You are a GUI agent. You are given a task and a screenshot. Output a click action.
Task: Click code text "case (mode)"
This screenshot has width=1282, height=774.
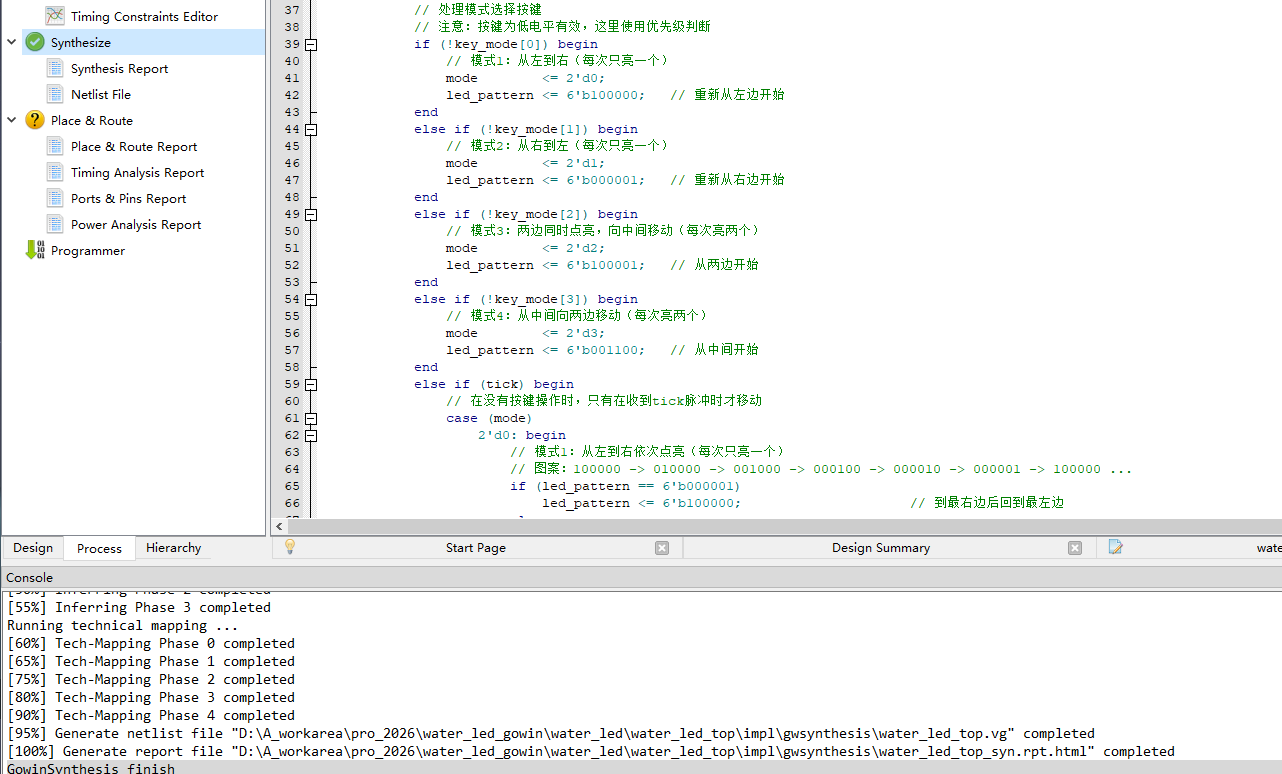[x=490, y=418]
